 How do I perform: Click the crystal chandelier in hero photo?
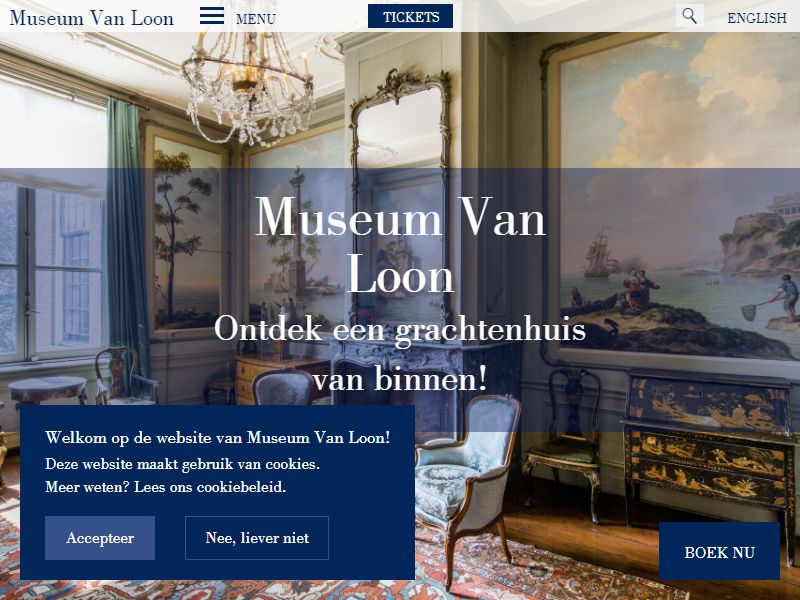pyautogui.click(x=248, y=87)
